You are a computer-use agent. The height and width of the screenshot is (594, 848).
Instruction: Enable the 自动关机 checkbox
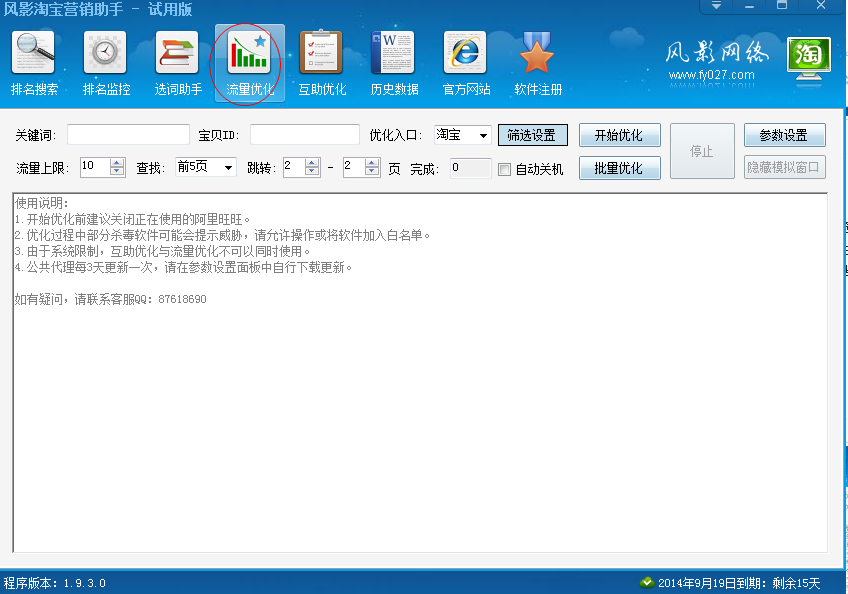click(x=504, y=169)
